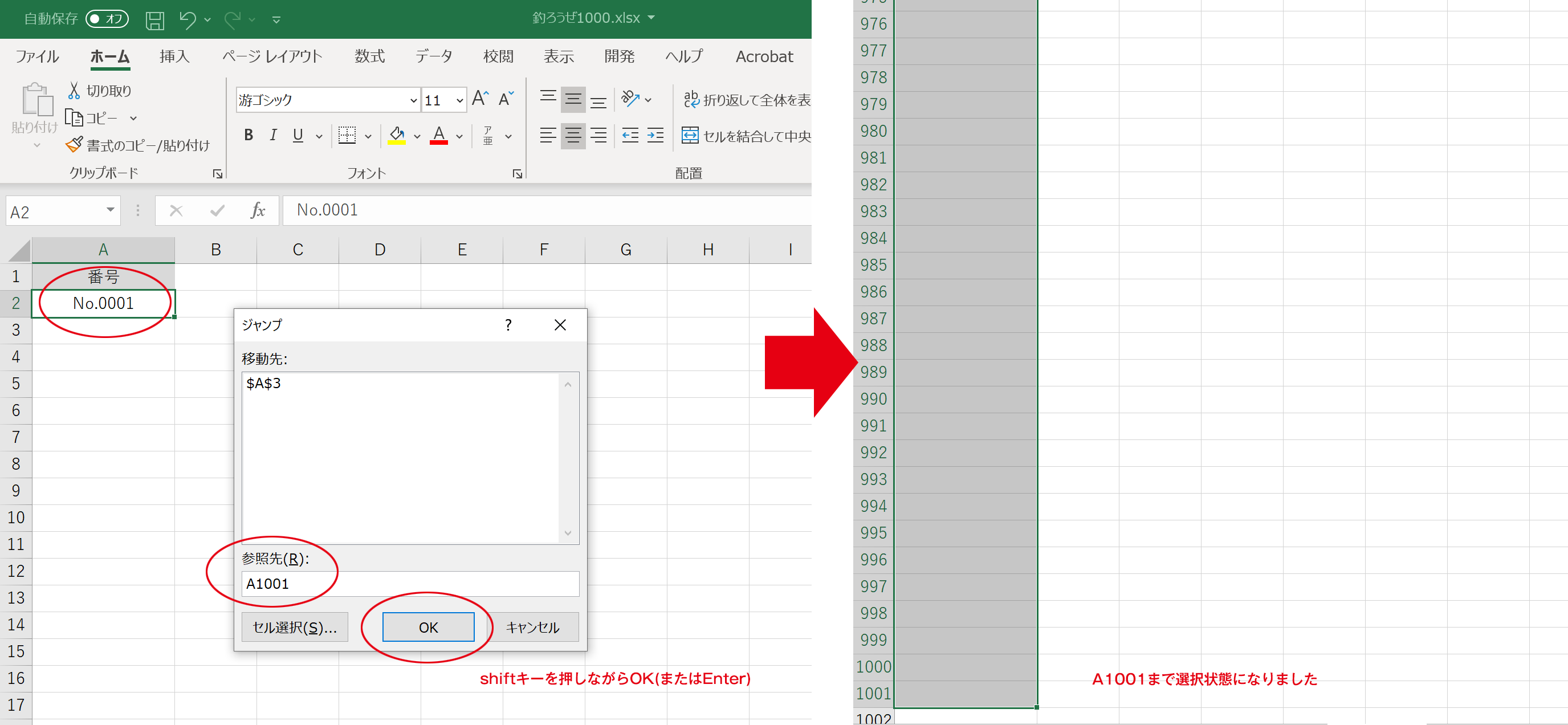Click decrease indent icon
The height and width of the screenshot is (725, 1568).
click(x=630, y=135)
